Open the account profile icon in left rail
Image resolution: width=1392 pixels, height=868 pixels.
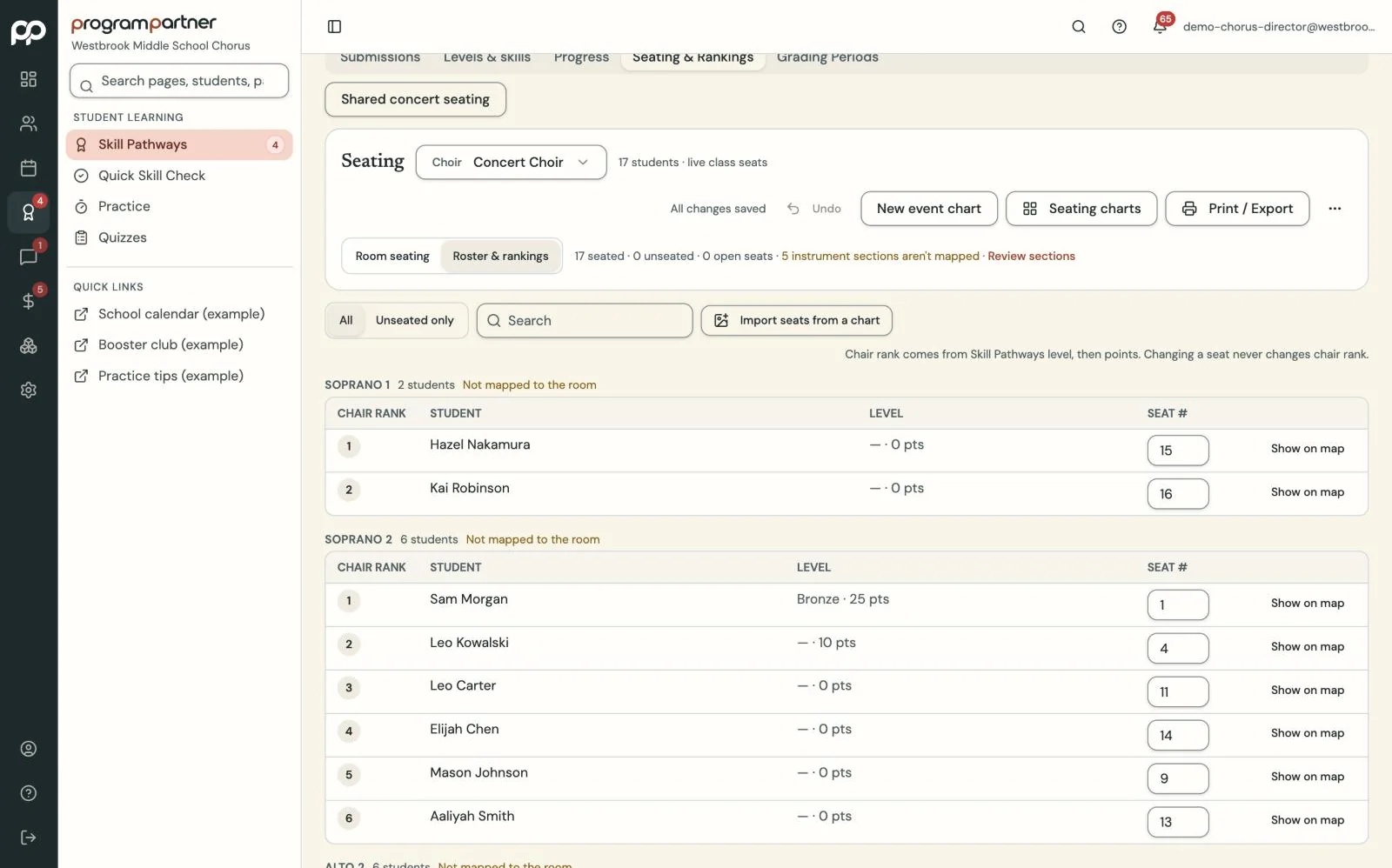coord(29,749)
